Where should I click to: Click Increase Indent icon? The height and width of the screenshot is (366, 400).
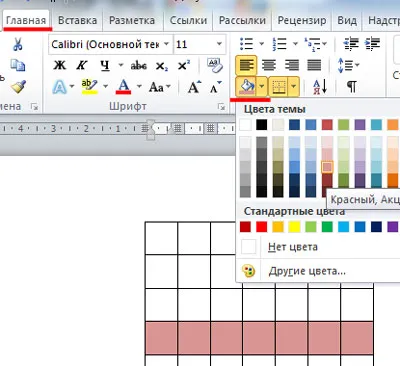coord(373,44)
